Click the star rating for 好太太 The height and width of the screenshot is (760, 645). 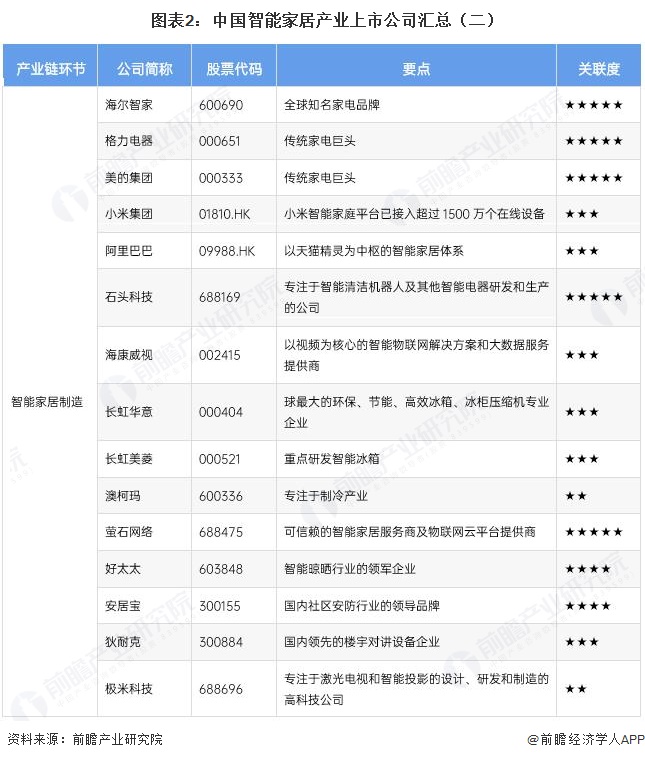588,569
